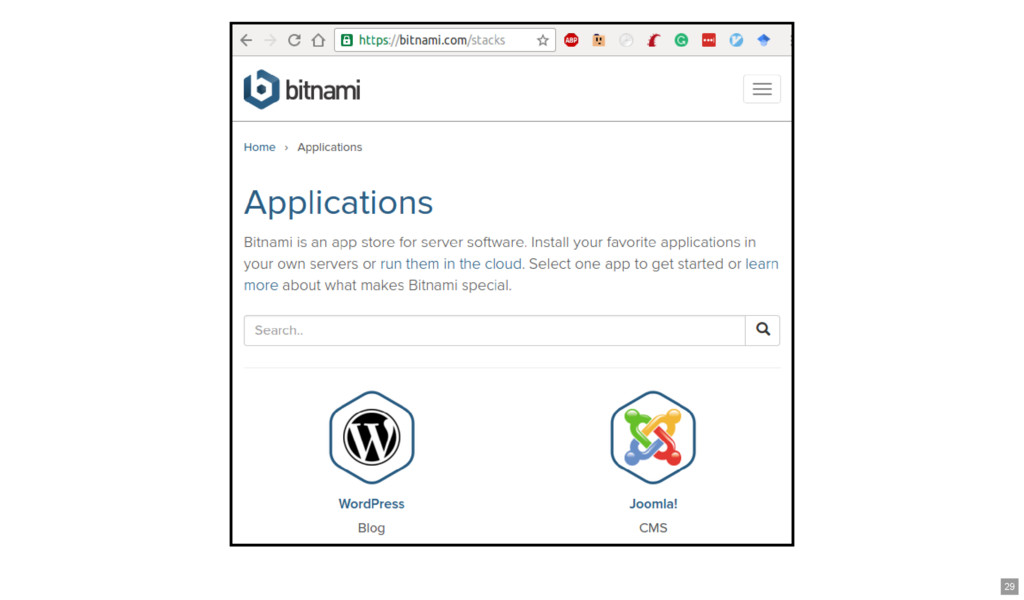The image size is (1024, 600).
Task: Click the red LastPass dots extension icon
Action: 709,40
